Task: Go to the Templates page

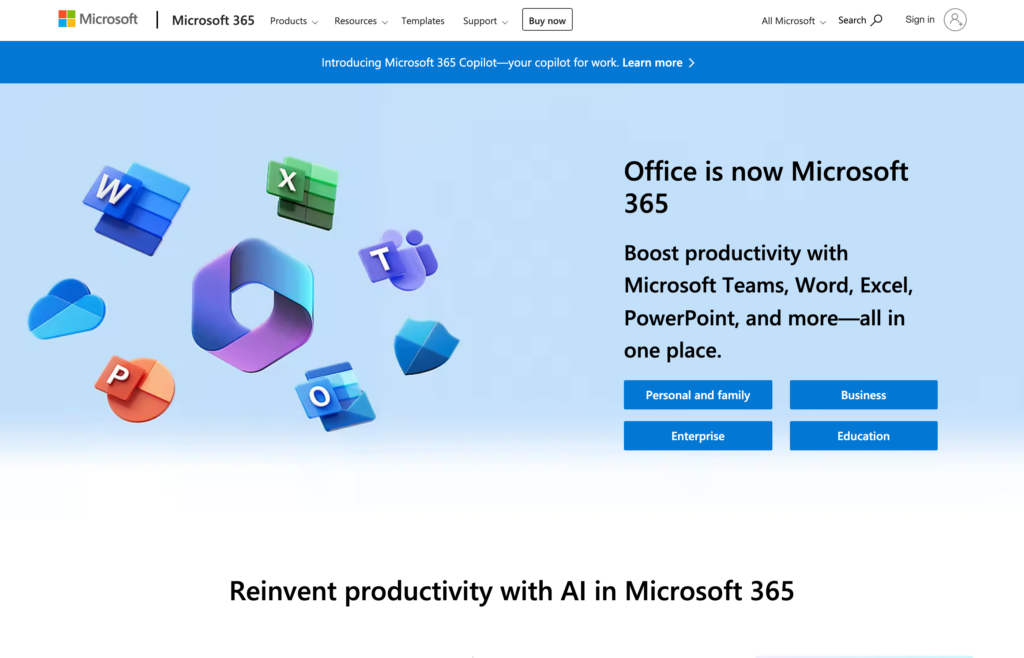Action: pos(423,21)
